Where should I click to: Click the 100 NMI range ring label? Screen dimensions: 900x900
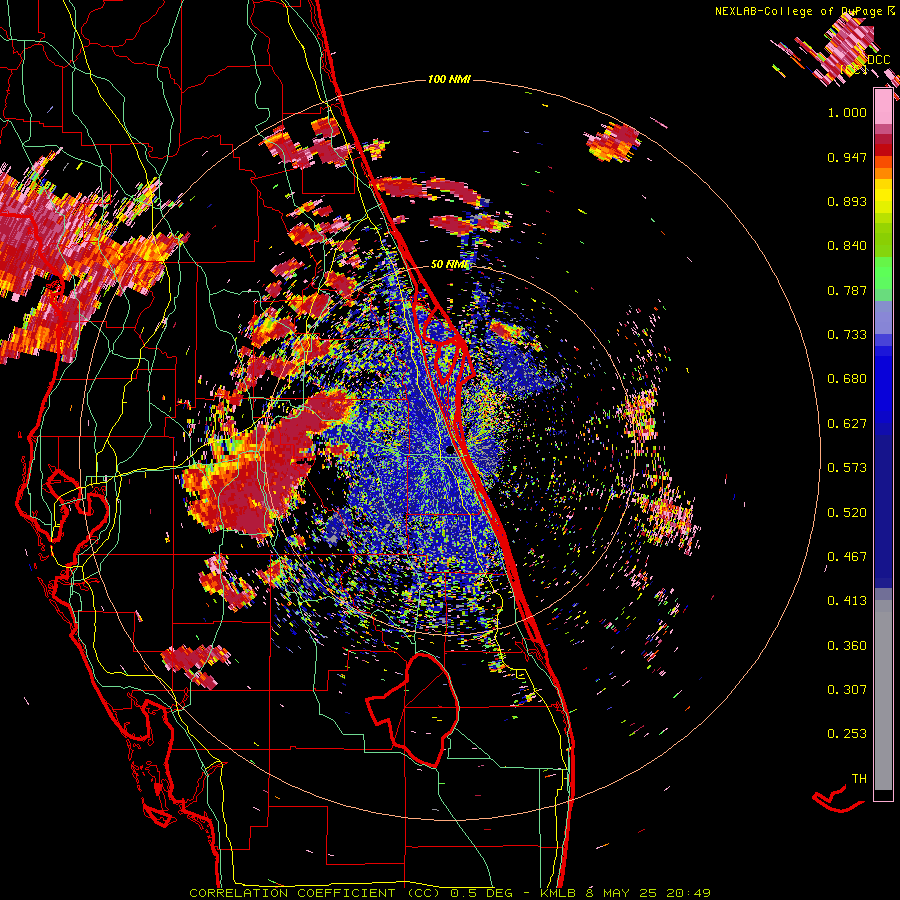(x=449, y=79)
